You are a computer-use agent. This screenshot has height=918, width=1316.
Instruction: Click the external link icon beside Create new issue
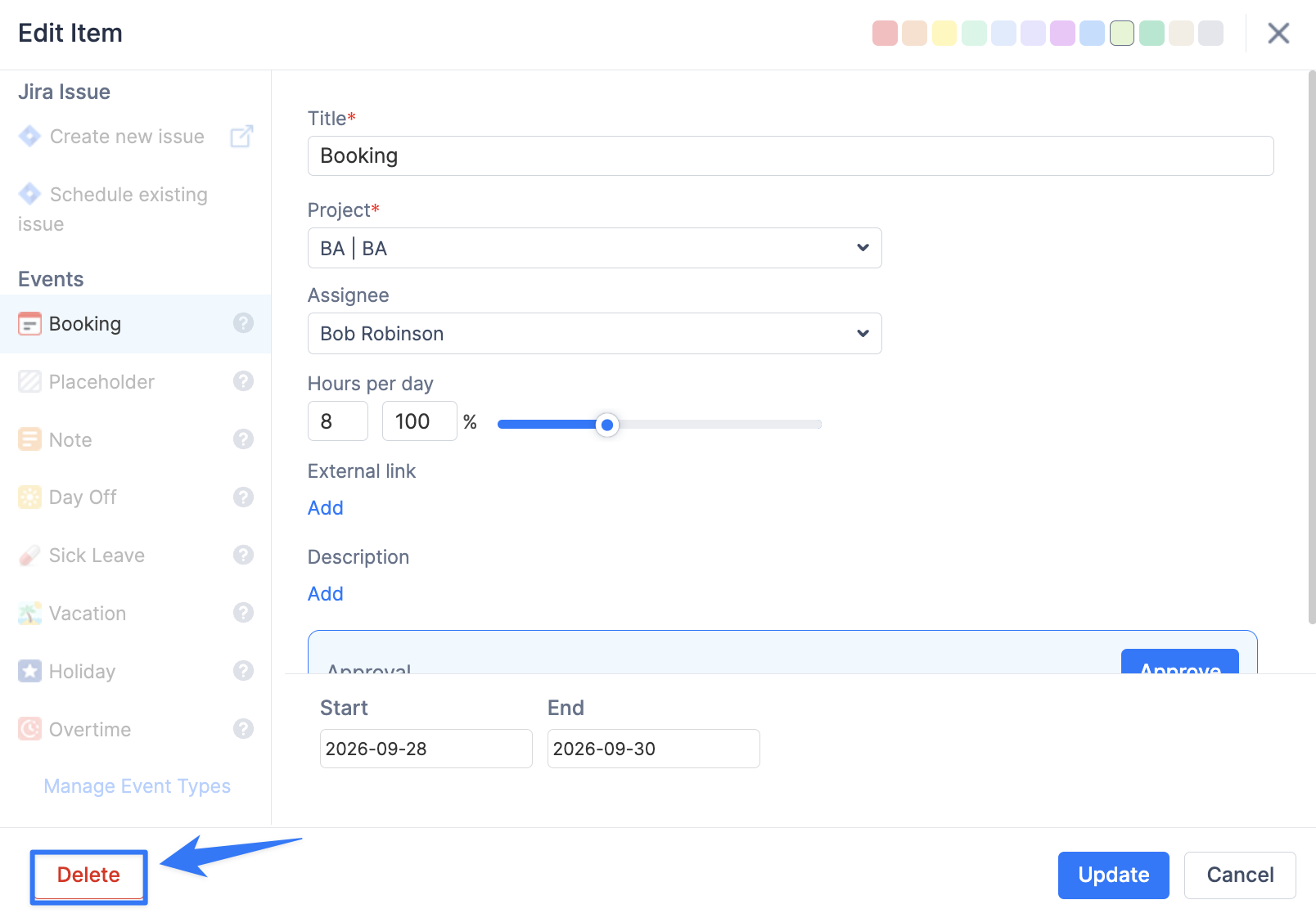click(241, 136)
